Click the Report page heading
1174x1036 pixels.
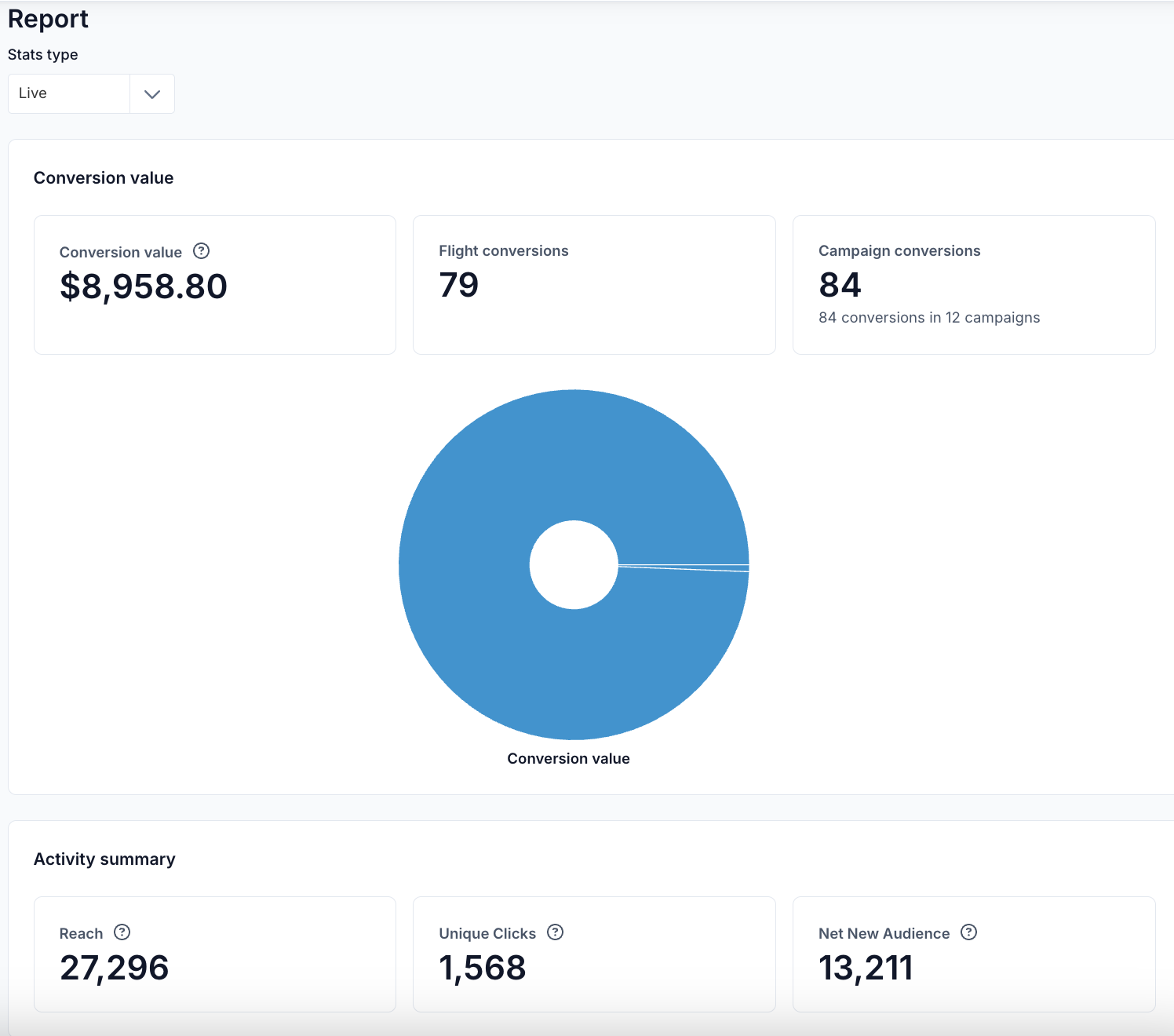pos(48,19)
